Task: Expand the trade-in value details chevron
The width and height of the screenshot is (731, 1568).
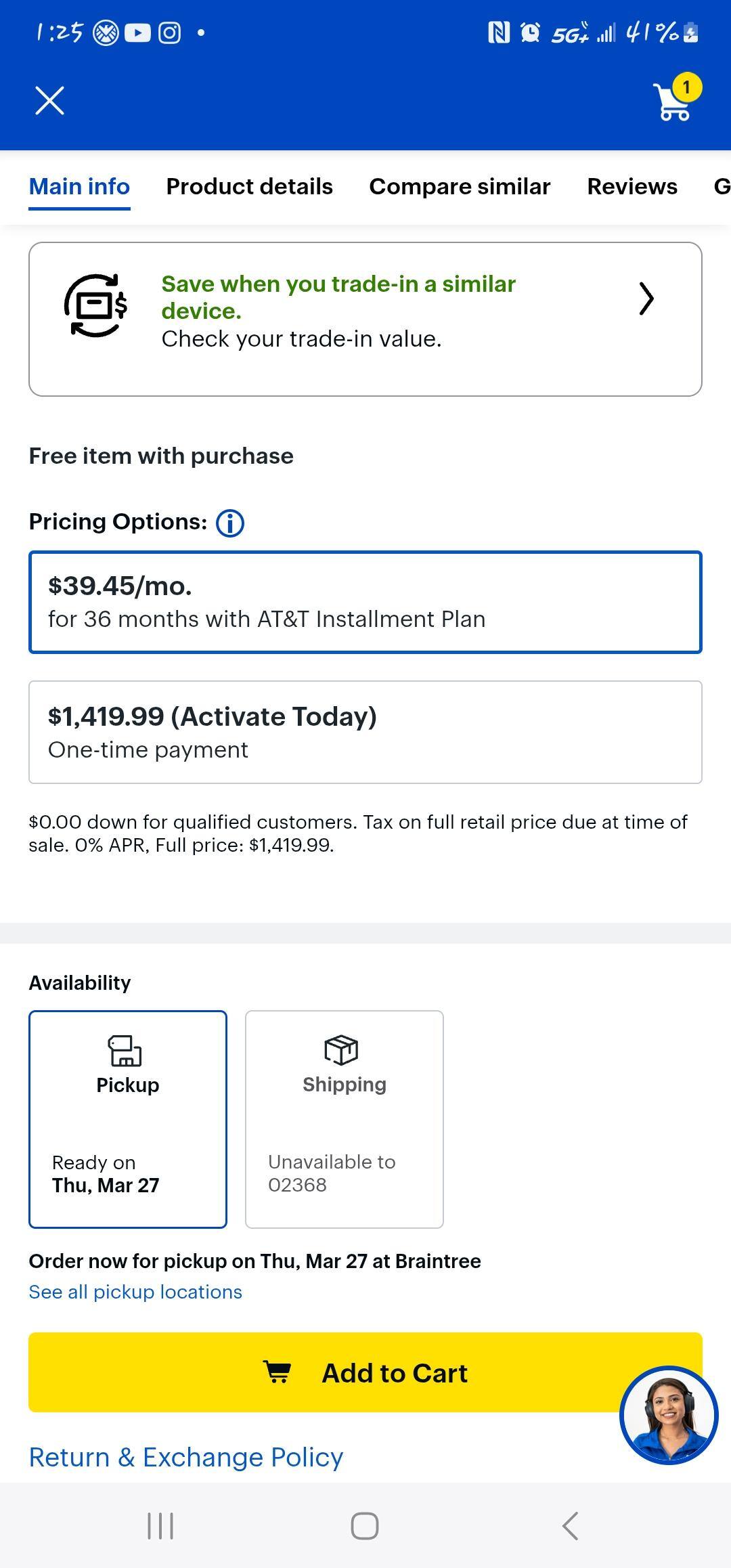Action: pyautogui.click(x=645, y=299)
